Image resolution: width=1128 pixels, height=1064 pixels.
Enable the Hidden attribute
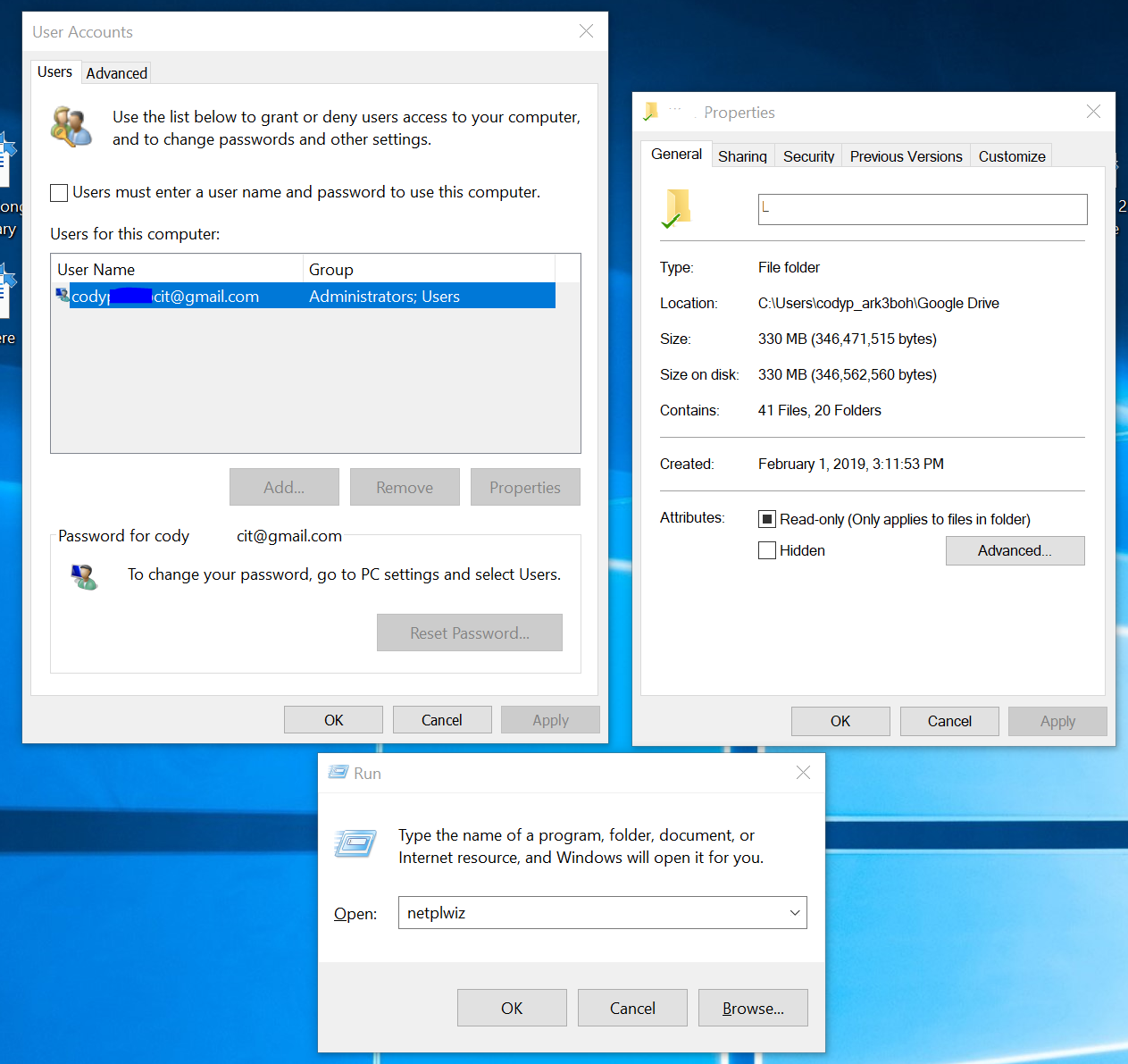[x=767, y=550]
